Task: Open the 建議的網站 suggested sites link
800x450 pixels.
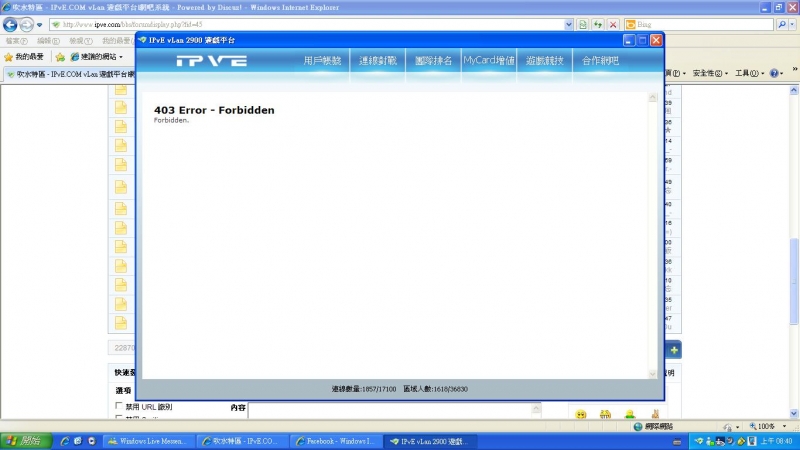Action: pyautogui.click(x=96, y=57)
